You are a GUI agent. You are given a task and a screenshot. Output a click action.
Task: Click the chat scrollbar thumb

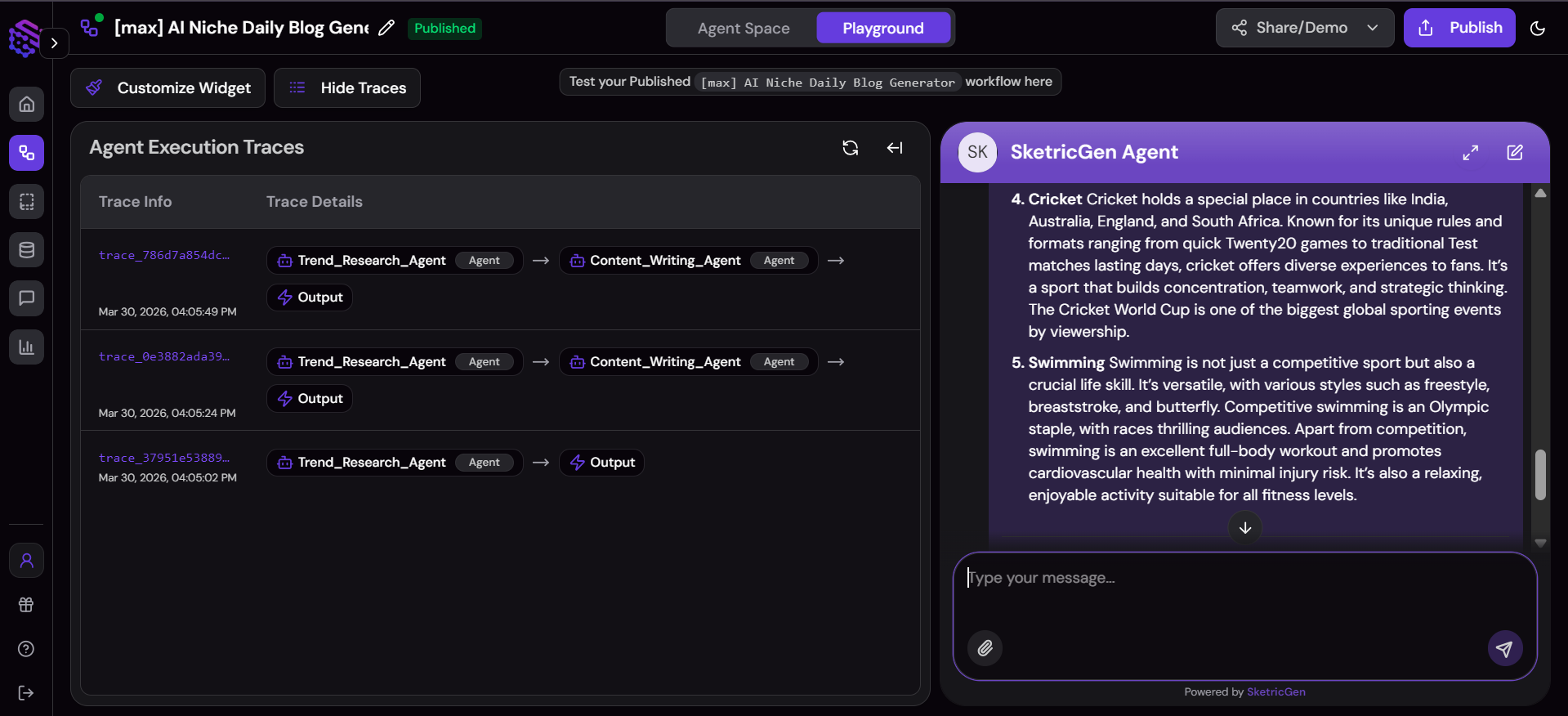[1539, 474]
